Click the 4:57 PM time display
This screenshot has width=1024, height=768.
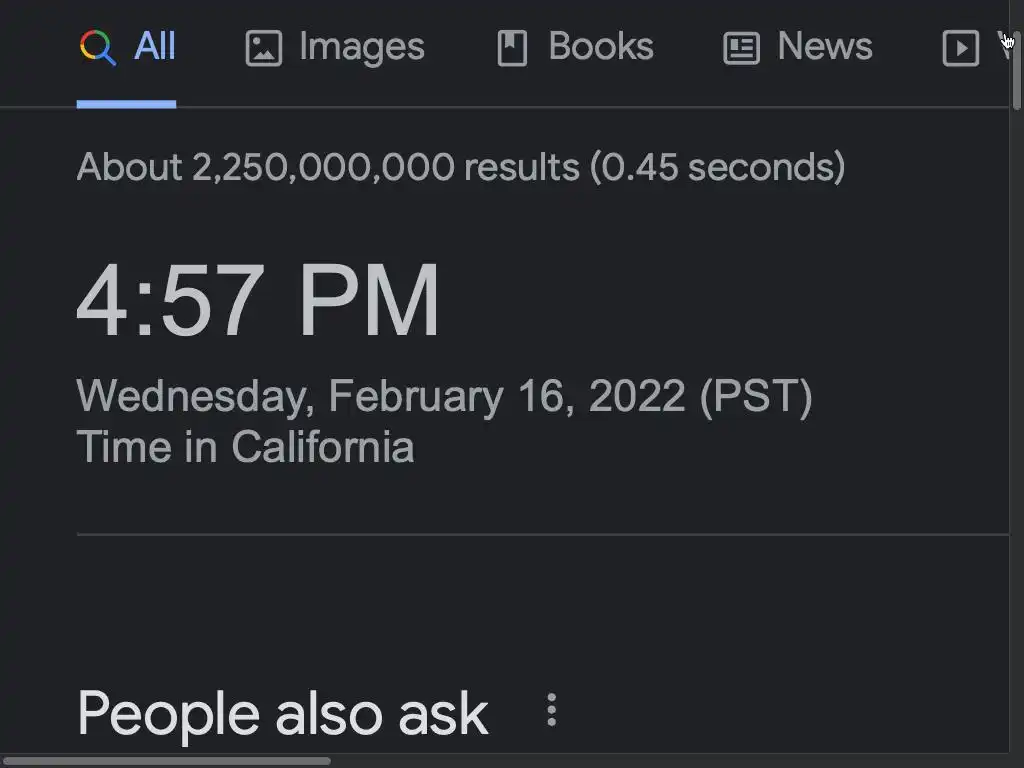pos(258,301)
